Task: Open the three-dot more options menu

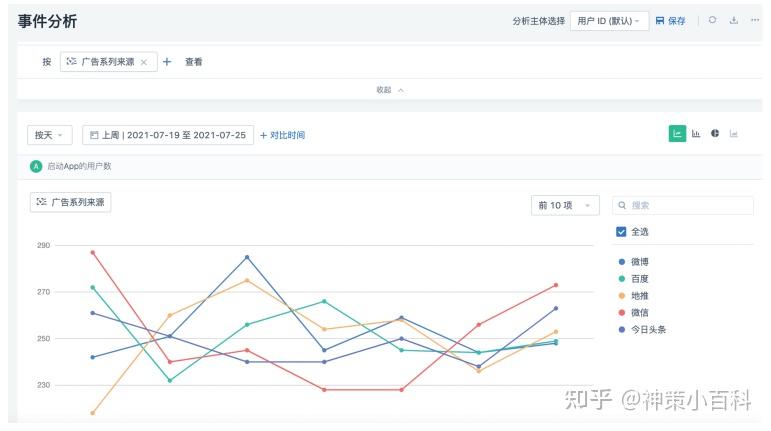Action: click(755, 20)
